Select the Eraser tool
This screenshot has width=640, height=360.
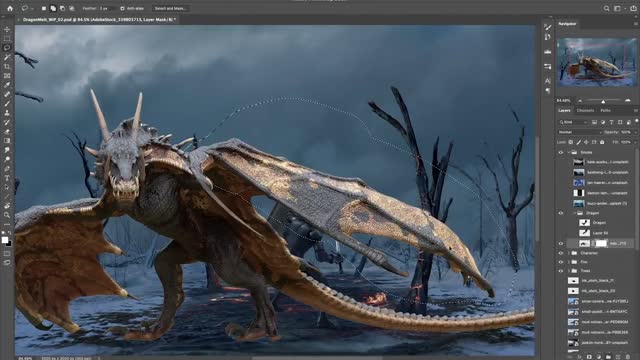[7, 131]
